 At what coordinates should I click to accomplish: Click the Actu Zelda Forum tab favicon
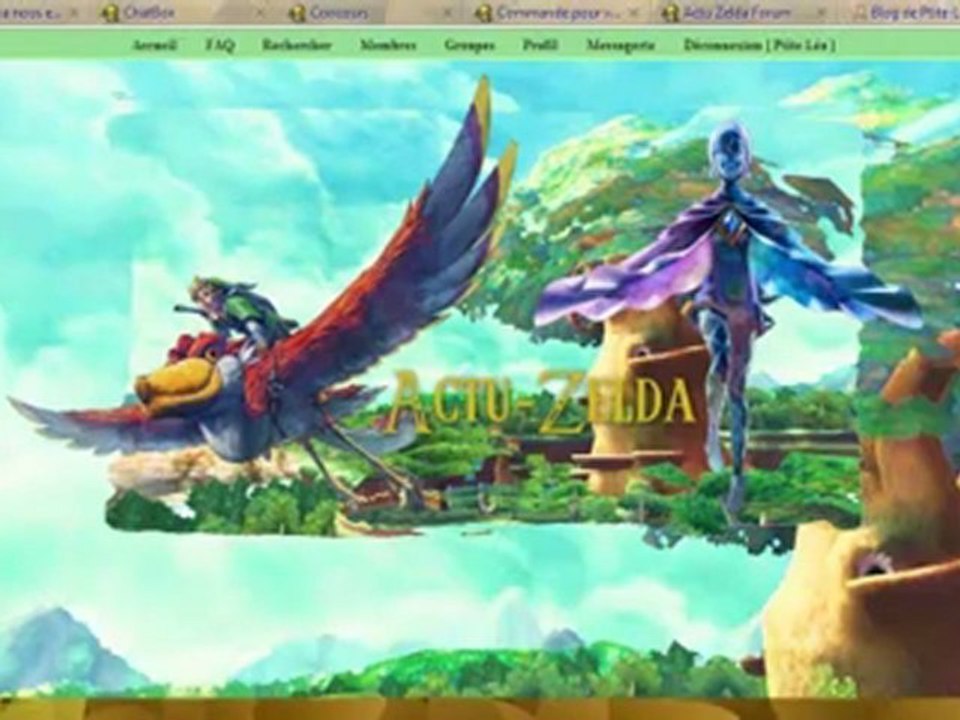[670, 13]
